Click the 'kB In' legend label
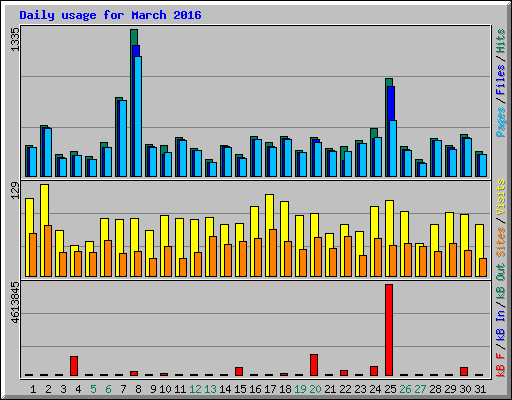The height and width of the screenshot is (400, 512). tap(501, 325)
